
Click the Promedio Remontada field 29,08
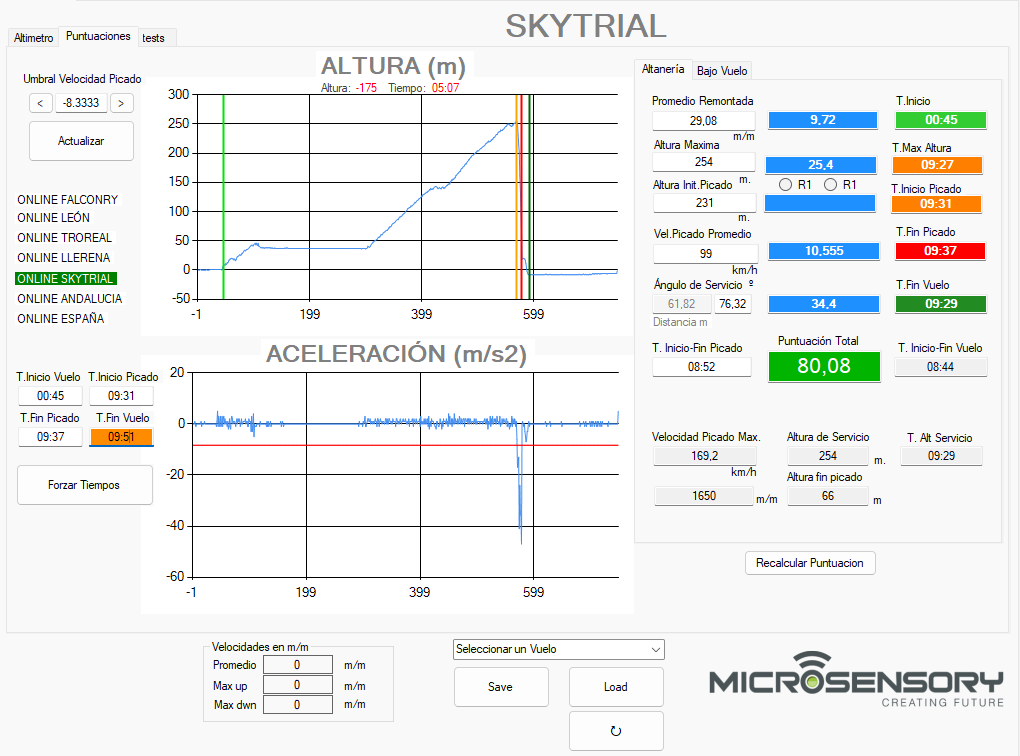click(x=704, y=120)
